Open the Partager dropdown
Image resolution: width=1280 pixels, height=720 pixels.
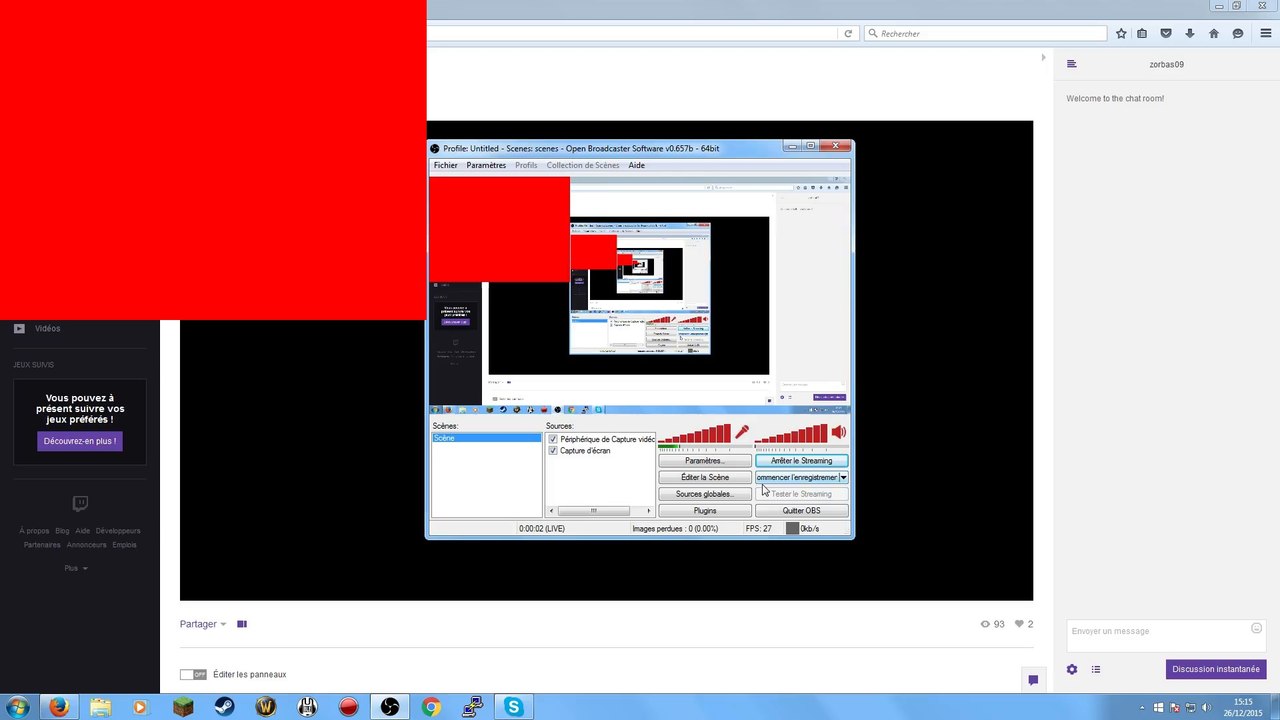(x=203, y=624)
